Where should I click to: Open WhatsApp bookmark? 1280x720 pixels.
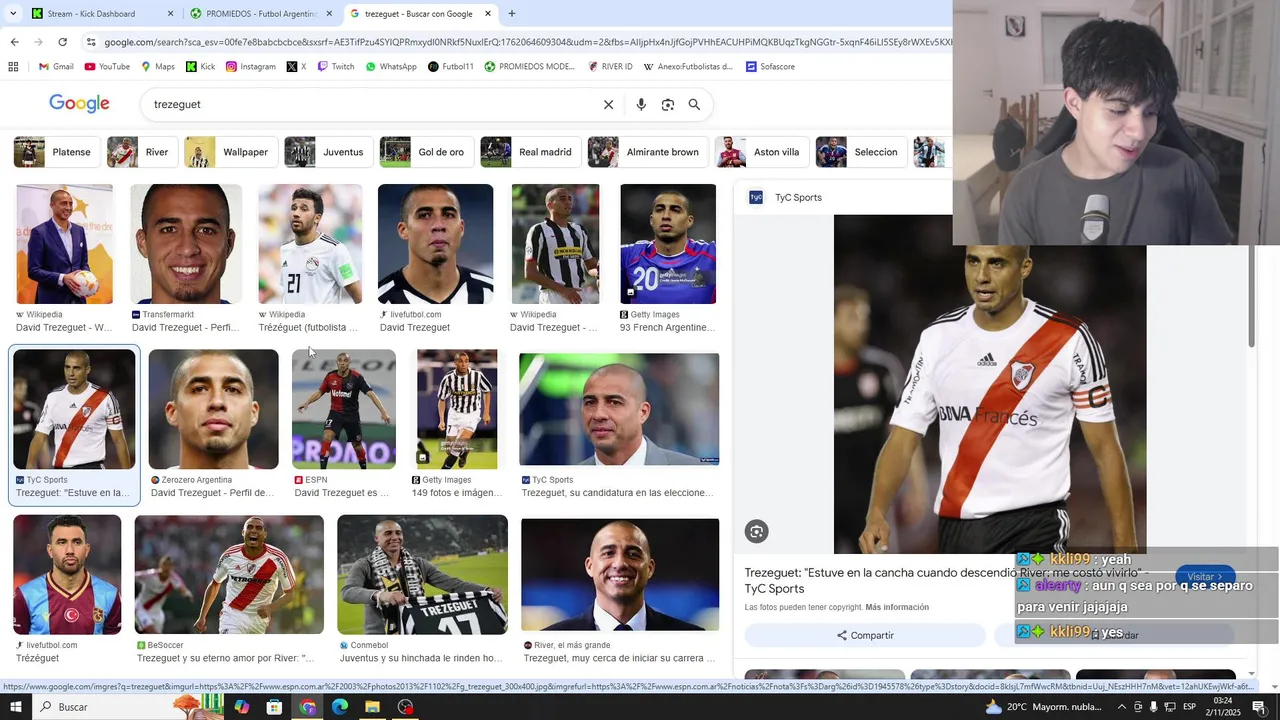pyautogui.click(x=391, y=67)
